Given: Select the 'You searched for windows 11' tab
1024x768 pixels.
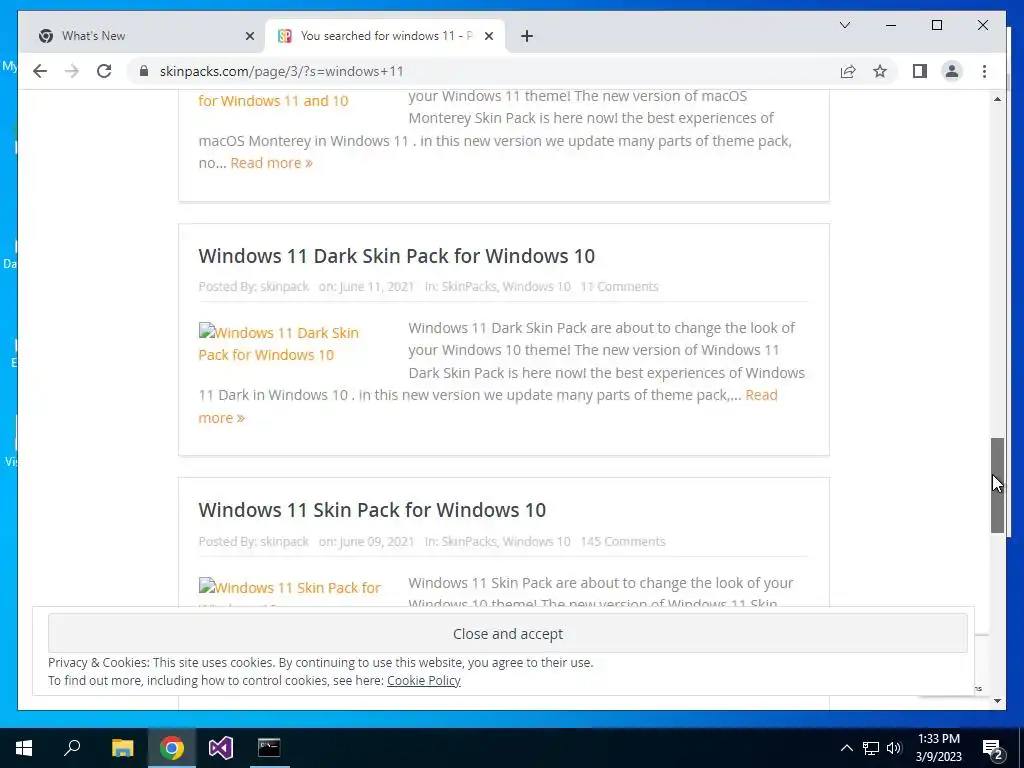Looking at the screenshot, I should [x=385, y=36].
